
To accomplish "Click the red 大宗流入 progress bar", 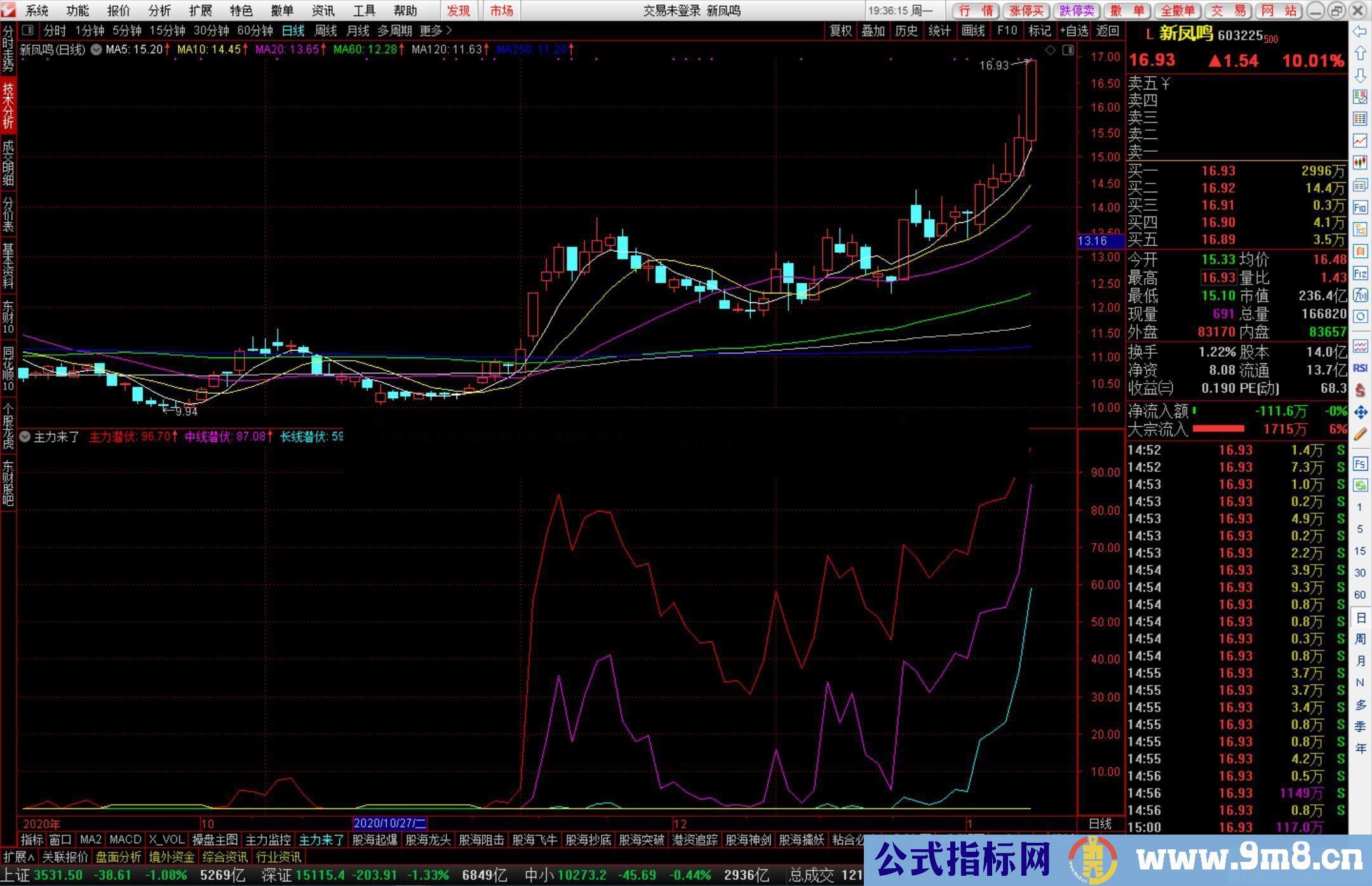I will pyautogui.click(x=1218, y=429).
